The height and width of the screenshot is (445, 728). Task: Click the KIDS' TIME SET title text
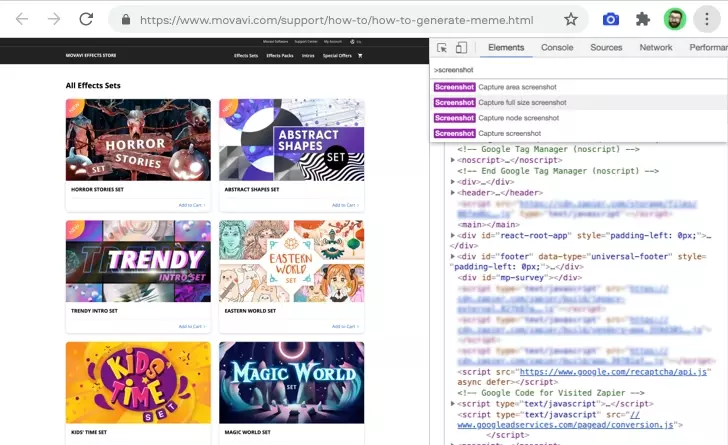tap(89, 432)
